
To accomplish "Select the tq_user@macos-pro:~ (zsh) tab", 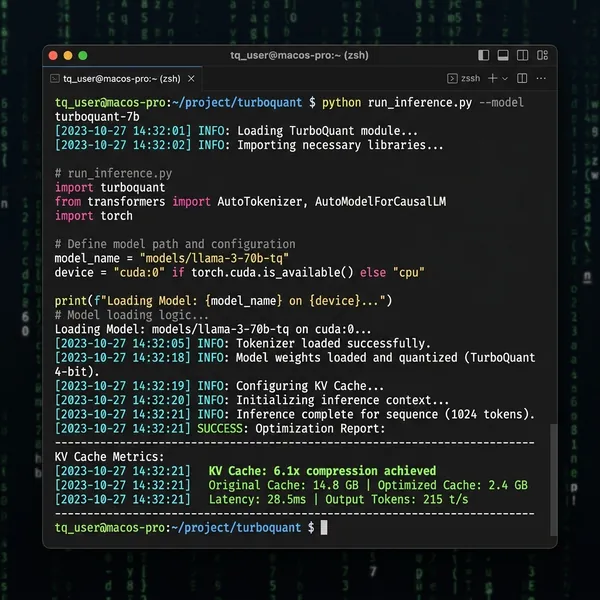I will tap(122, 79).
